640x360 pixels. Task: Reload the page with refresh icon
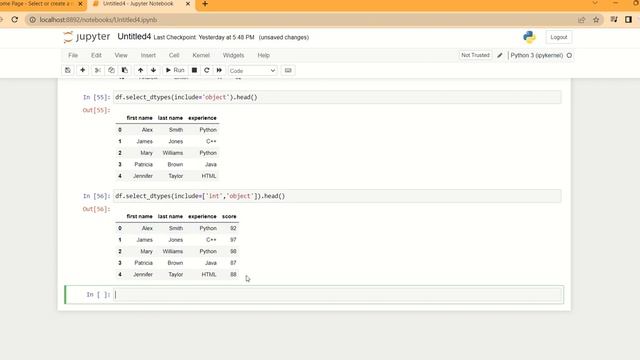point(15,20)
